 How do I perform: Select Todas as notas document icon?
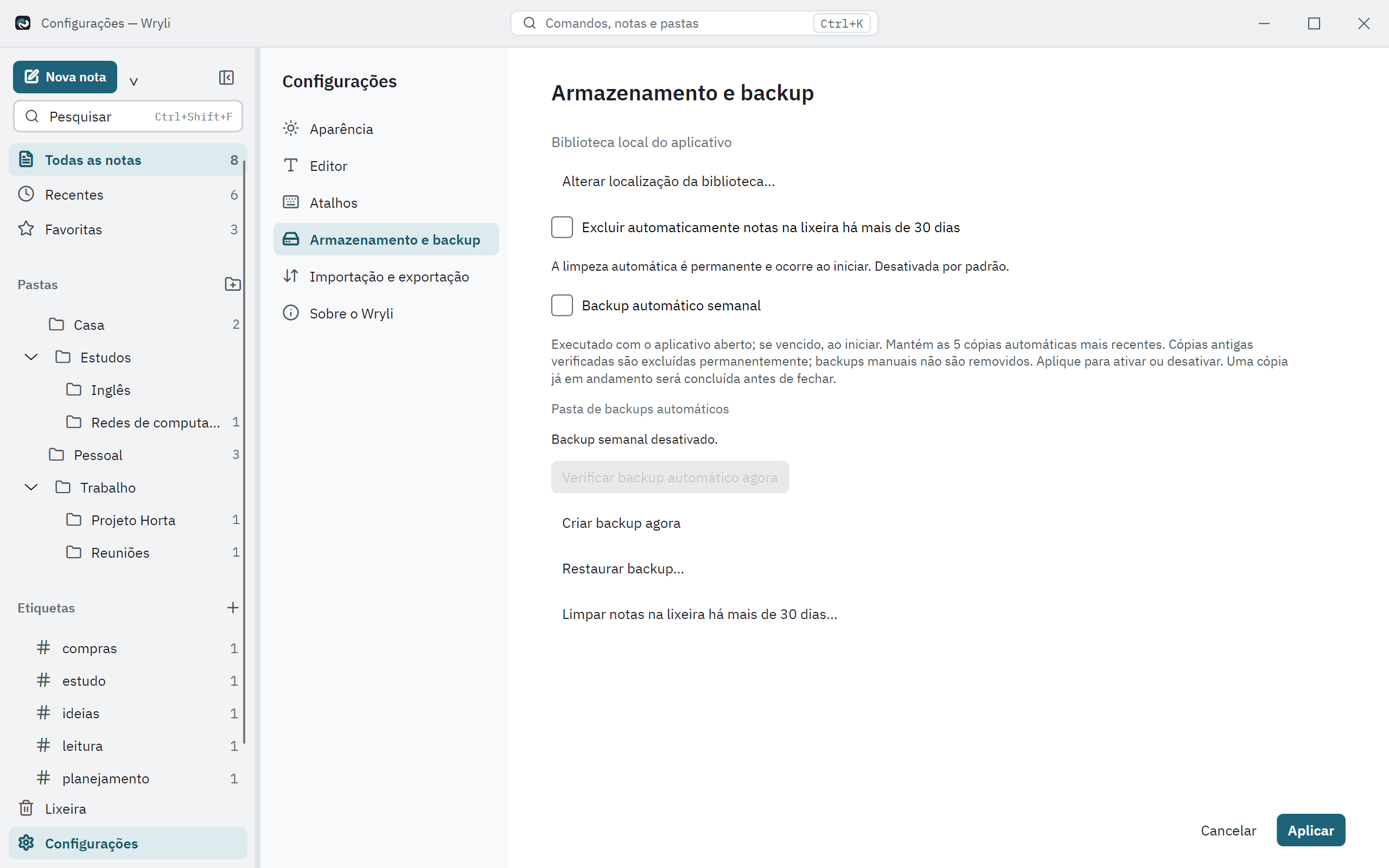point(26,159)
